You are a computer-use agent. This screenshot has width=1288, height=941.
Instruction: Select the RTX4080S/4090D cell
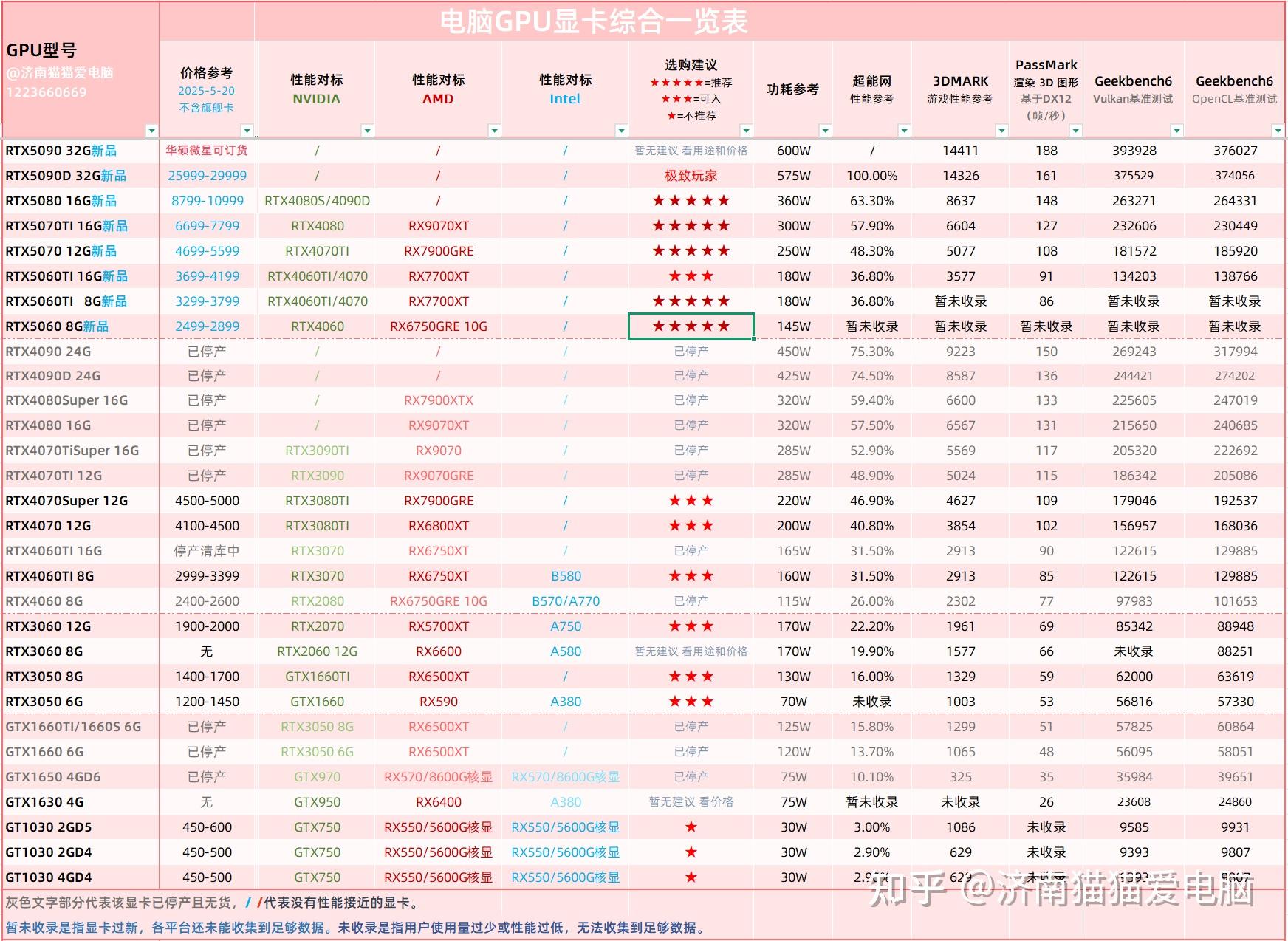(317, 201)
